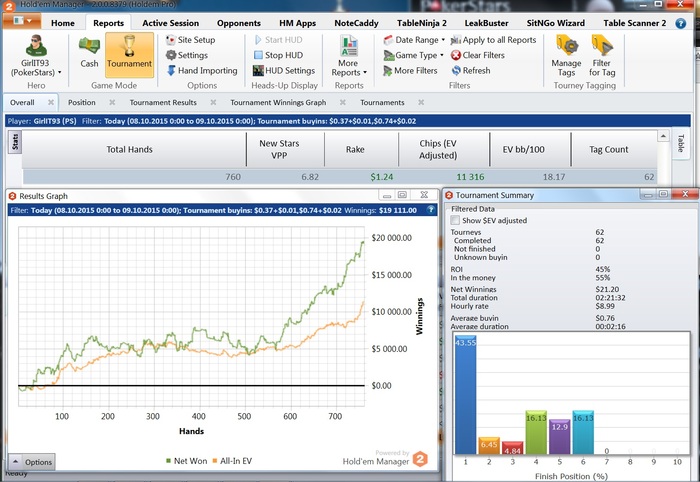Open Manage Tags
Screen dimensions: 700x482
coord(566,56)
